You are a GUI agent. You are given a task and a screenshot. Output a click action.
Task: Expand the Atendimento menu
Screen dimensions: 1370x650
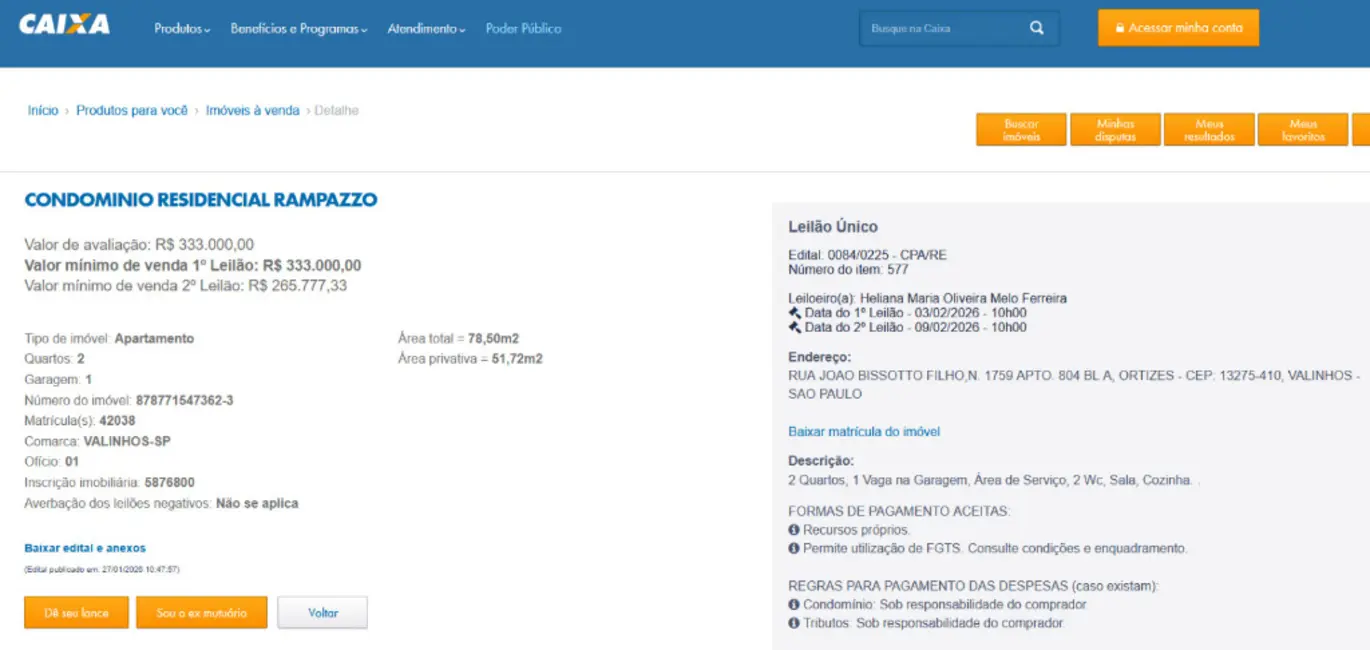(x=426, y=29)
